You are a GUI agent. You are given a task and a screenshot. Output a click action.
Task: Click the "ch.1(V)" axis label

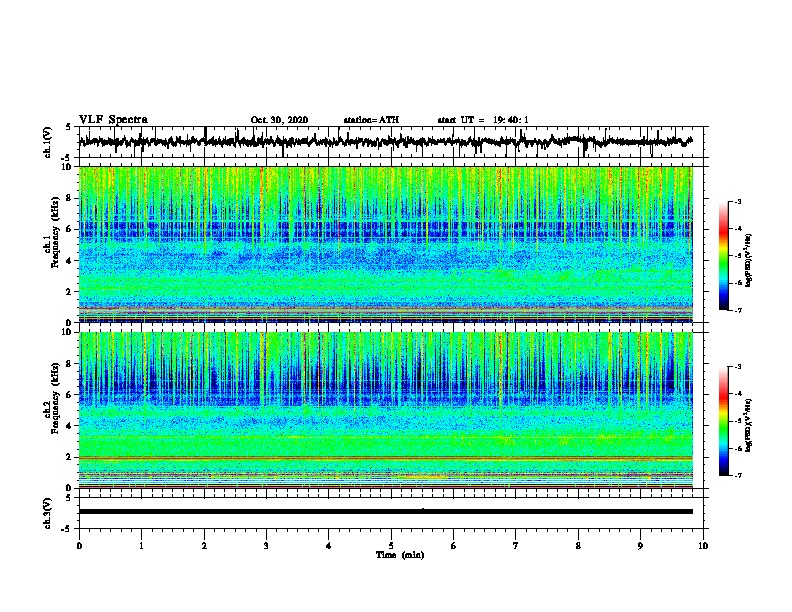tap(48, 142)
